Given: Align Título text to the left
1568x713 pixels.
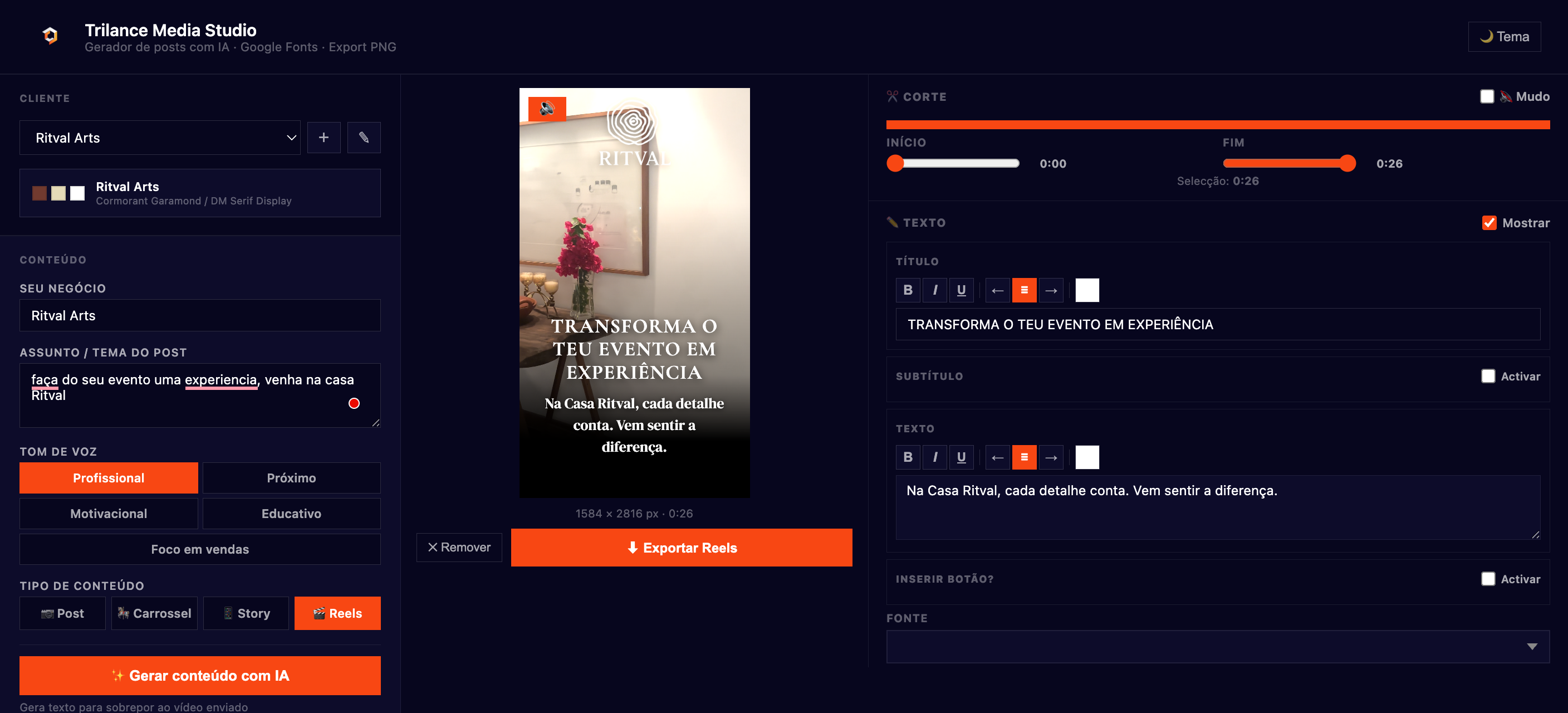Looking at the screenshot, I should (x=998, y=290).
